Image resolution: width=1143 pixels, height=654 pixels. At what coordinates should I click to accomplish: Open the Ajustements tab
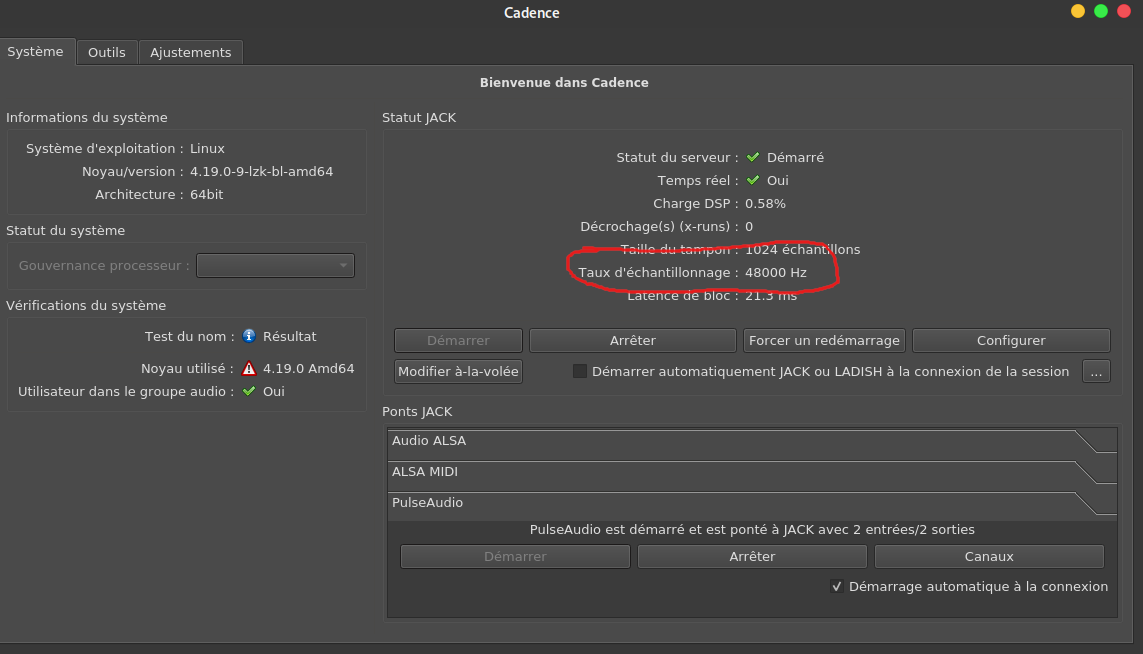(x=190, y=52)
